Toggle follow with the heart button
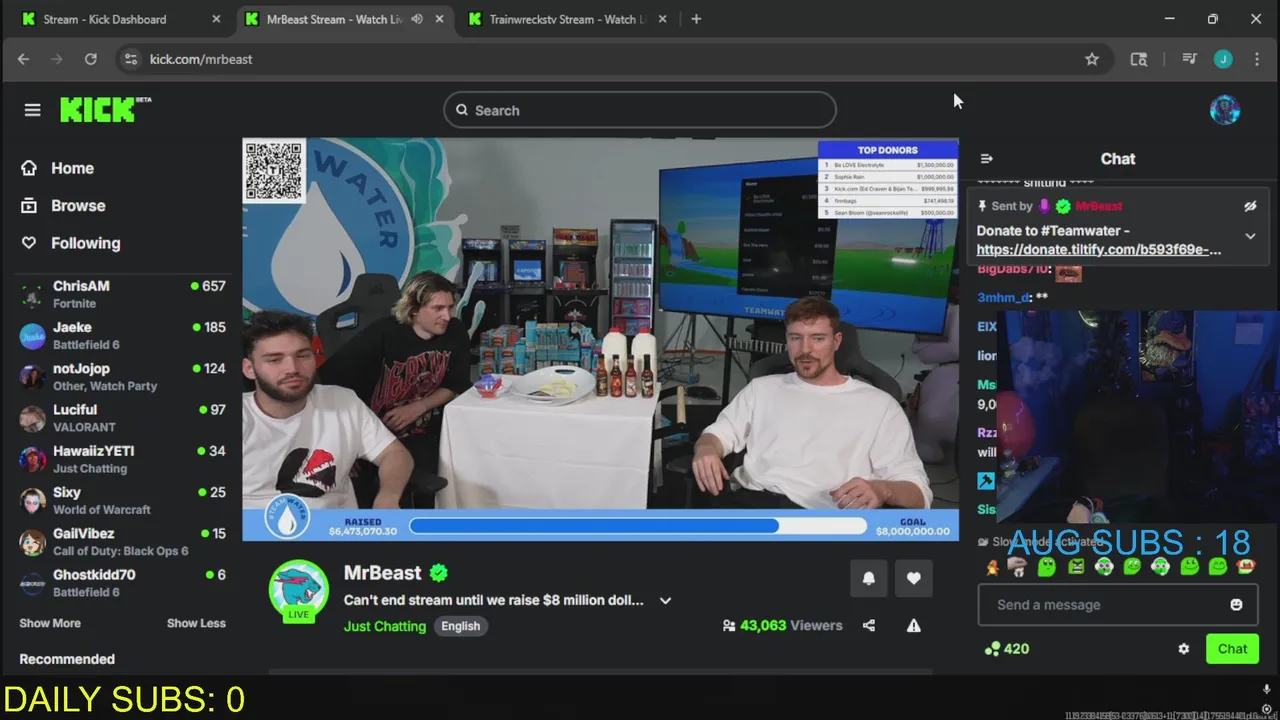This screenshot has height=720, width=1280. (913, 578)
